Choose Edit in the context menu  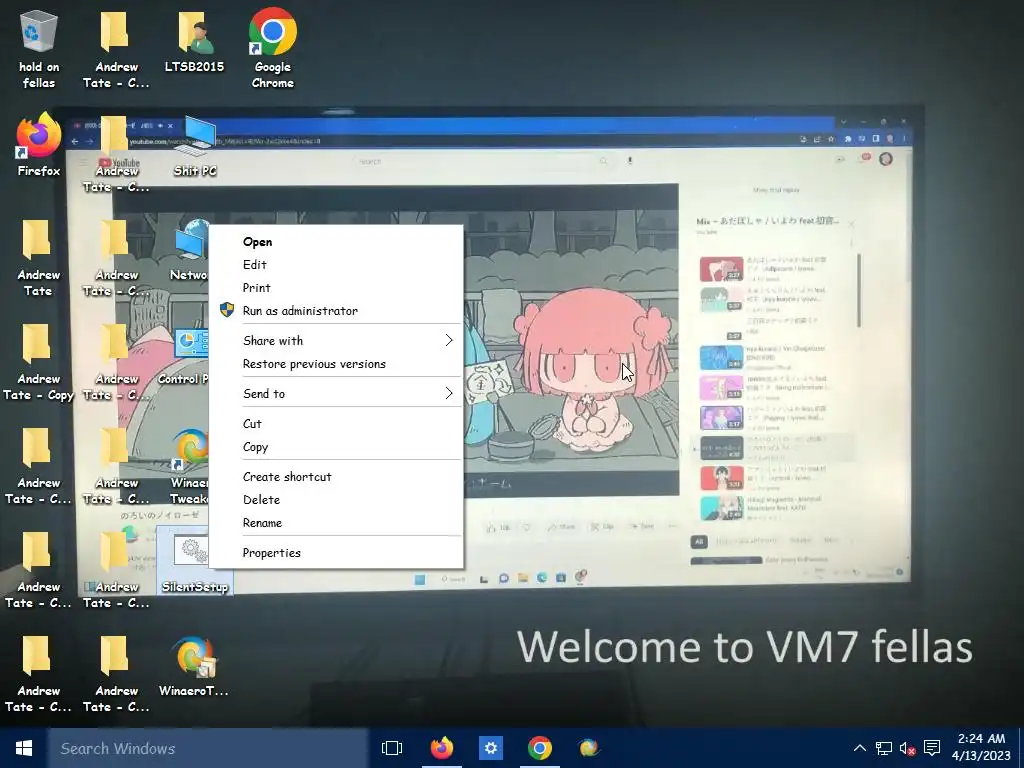[x=336, y=264]
